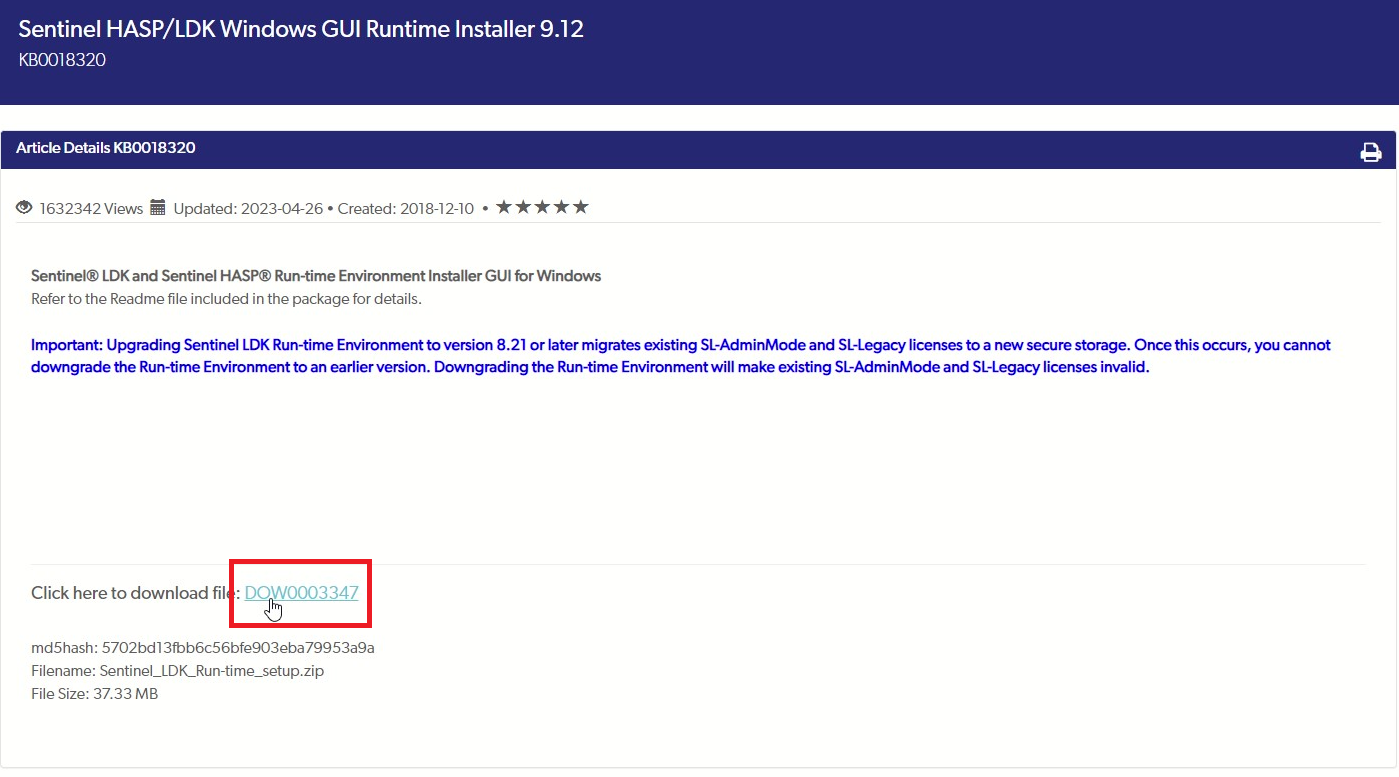Click the blue 'Important: Upgrading Sentinel LDK' notice
Viewport: 1399px width, 777px height.
point(681,356)
